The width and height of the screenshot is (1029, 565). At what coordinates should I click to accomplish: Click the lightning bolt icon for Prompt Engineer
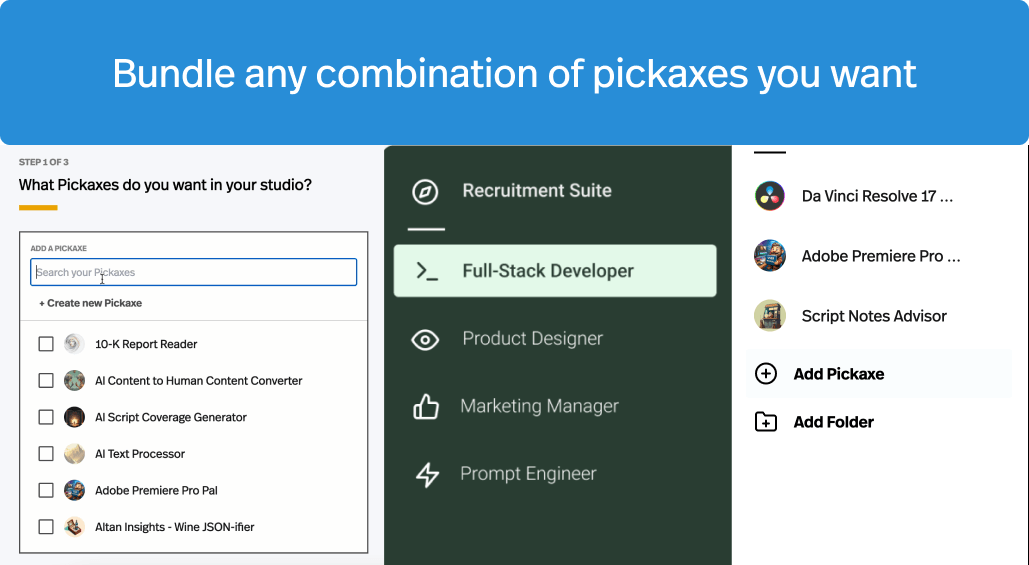pyautogui.click(x=427, y=475)
